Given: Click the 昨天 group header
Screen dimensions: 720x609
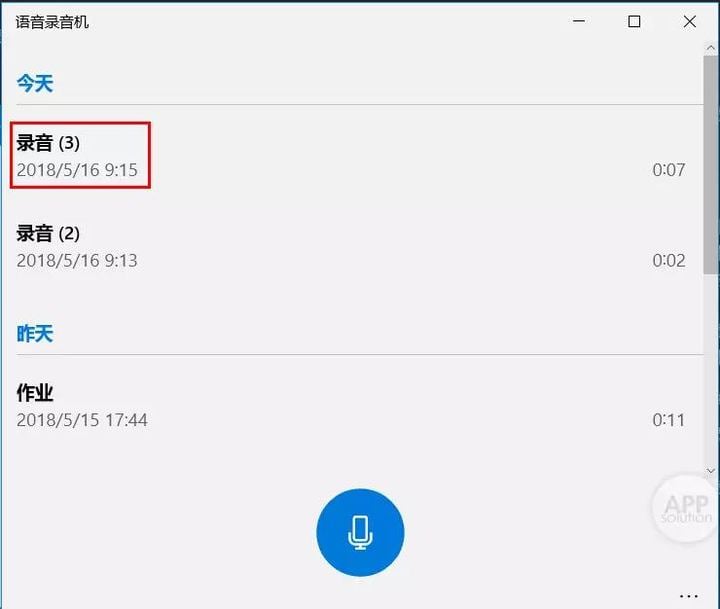Looking at the screenshot, I should 35,333.
